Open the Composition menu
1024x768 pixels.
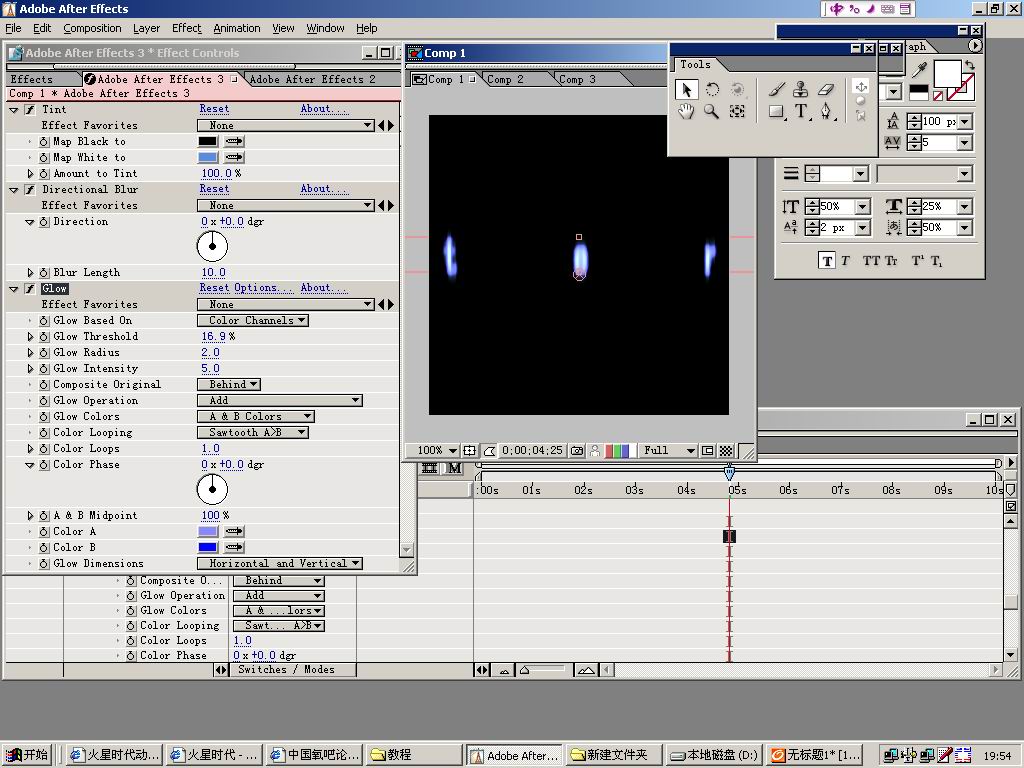click(x=92, y=28)
